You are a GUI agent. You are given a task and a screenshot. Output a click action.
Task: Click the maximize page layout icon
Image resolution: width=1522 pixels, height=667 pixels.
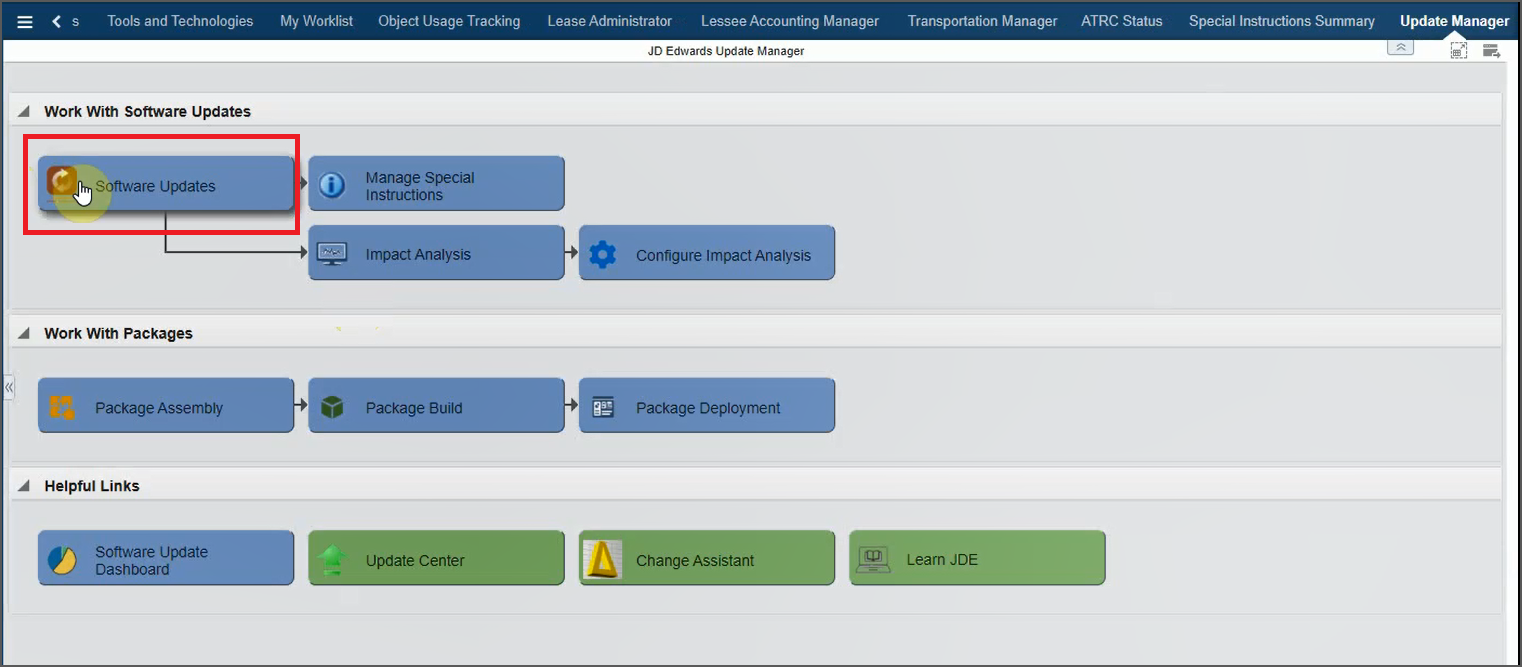(x=1459, y=50)
